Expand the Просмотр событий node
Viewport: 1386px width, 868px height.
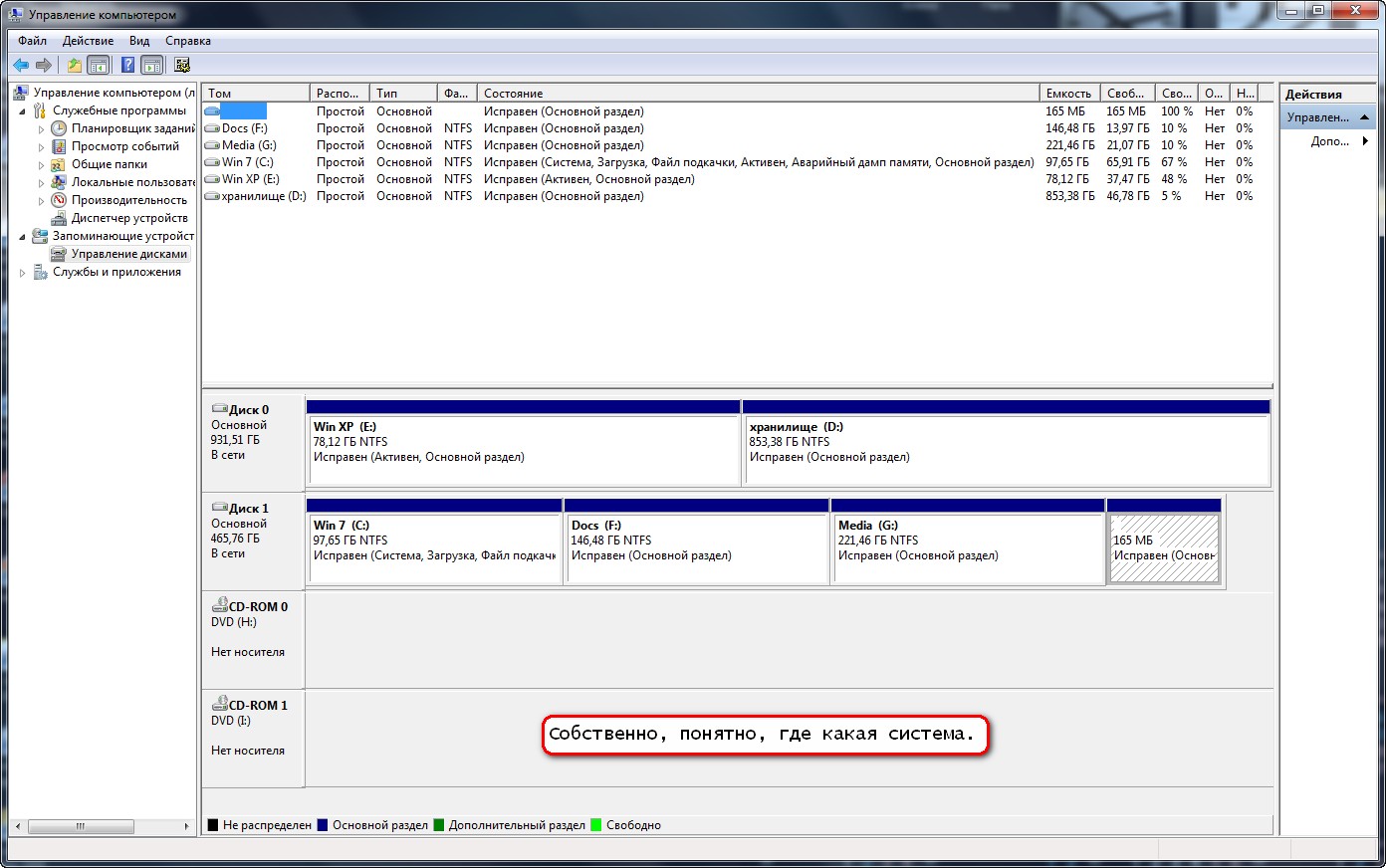point(41,146)
